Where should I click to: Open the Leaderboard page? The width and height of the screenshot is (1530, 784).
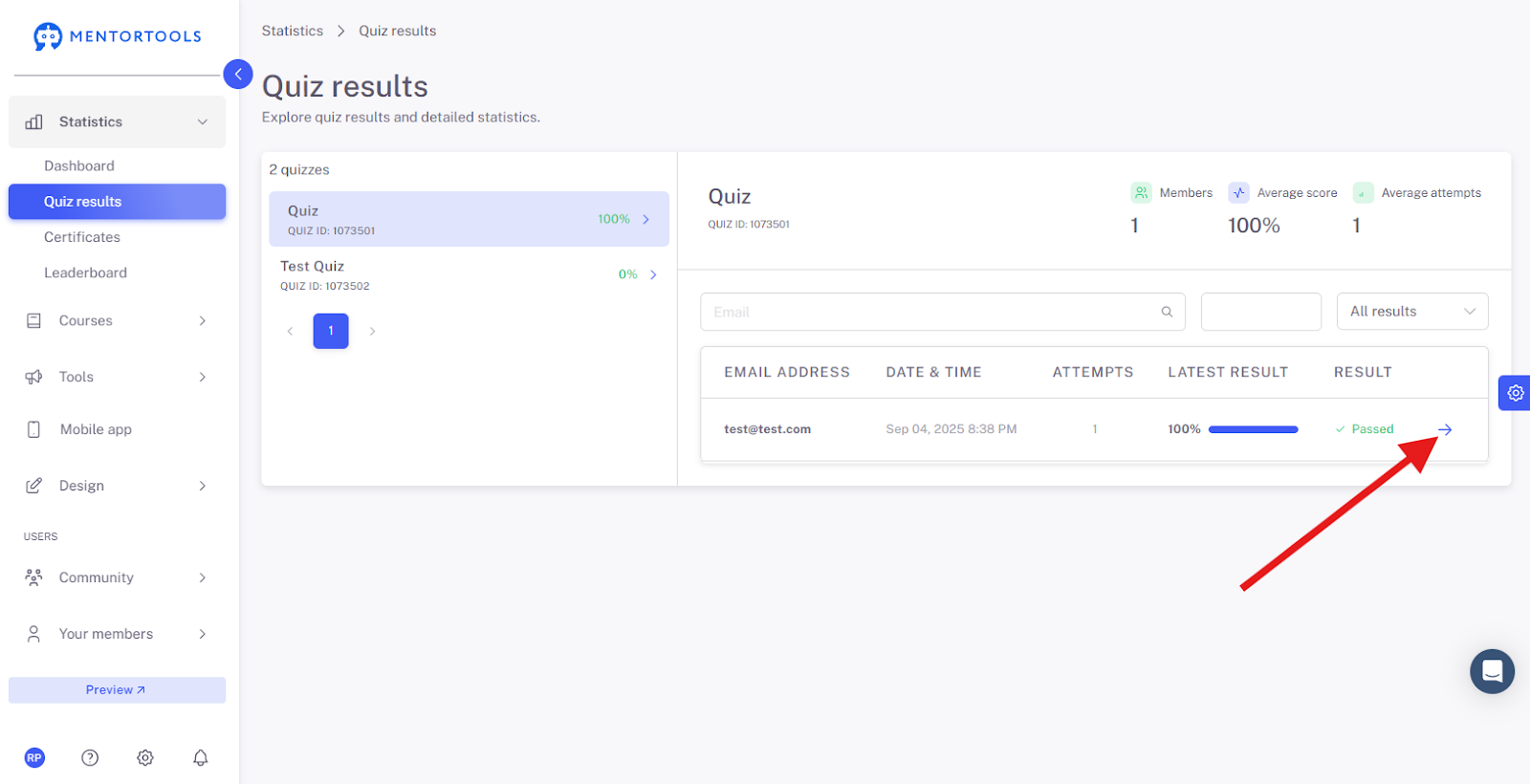pyautogui.click(x=85, y=272)
